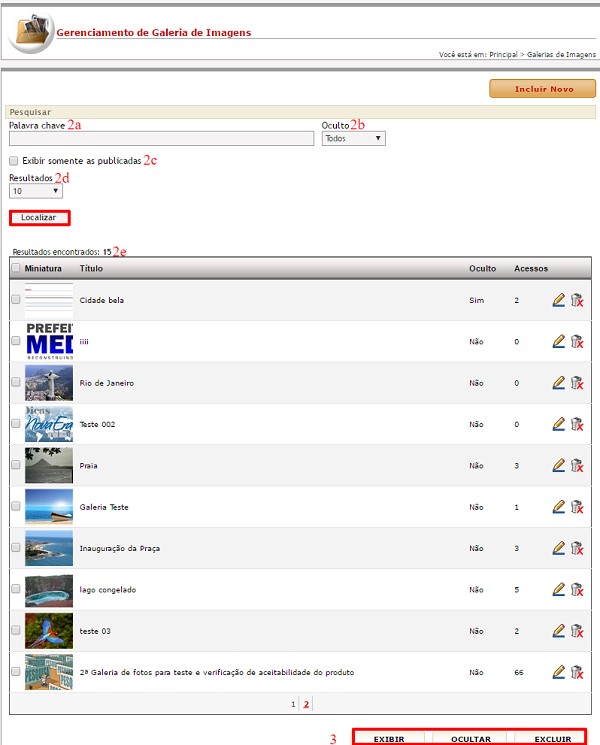
Task: Edit the teste 03 gallery
Action: pos(559,631)
